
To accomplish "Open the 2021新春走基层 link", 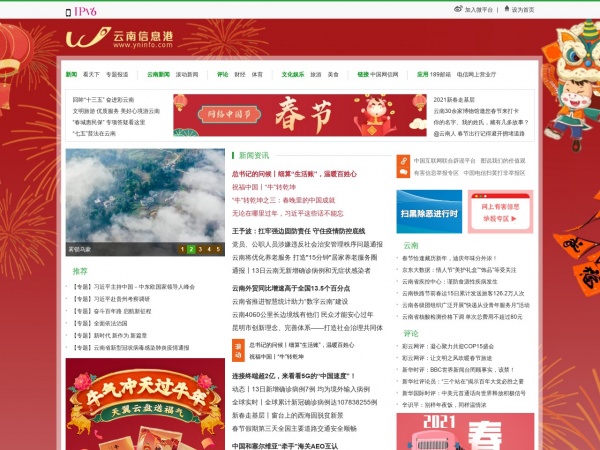I will 454,100.
